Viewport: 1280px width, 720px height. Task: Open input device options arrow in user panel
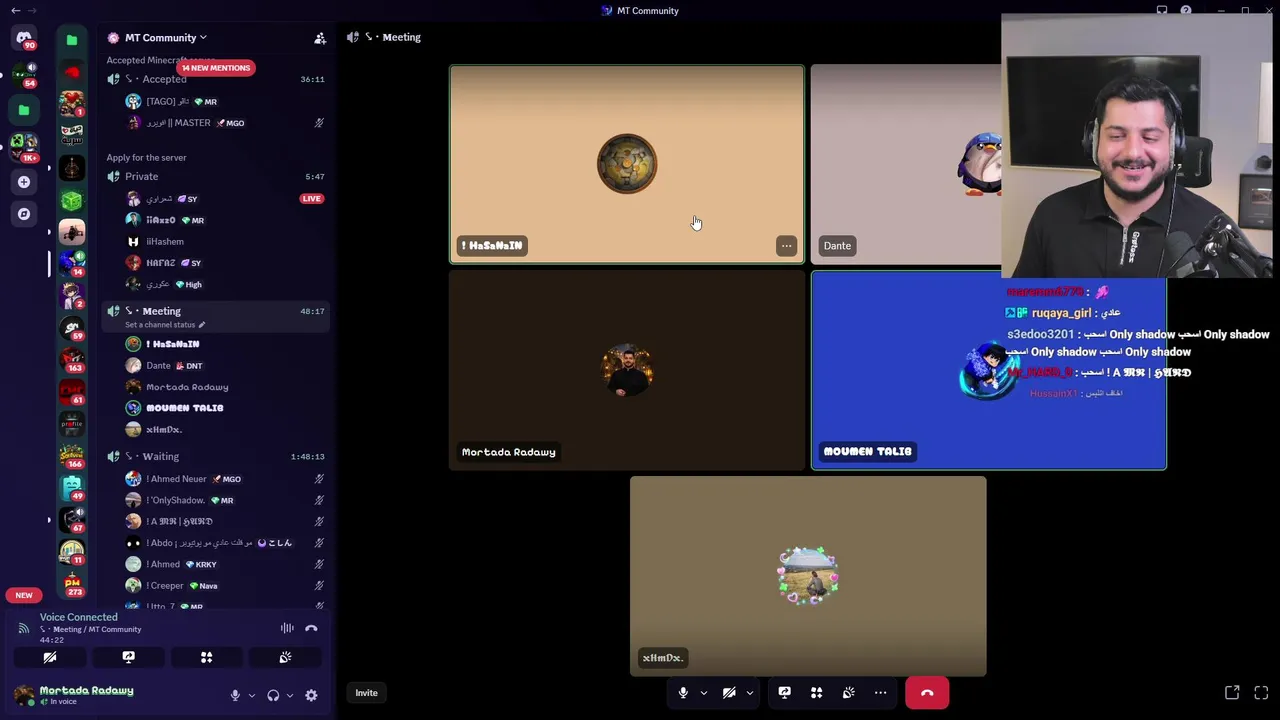tap(251, 695)
